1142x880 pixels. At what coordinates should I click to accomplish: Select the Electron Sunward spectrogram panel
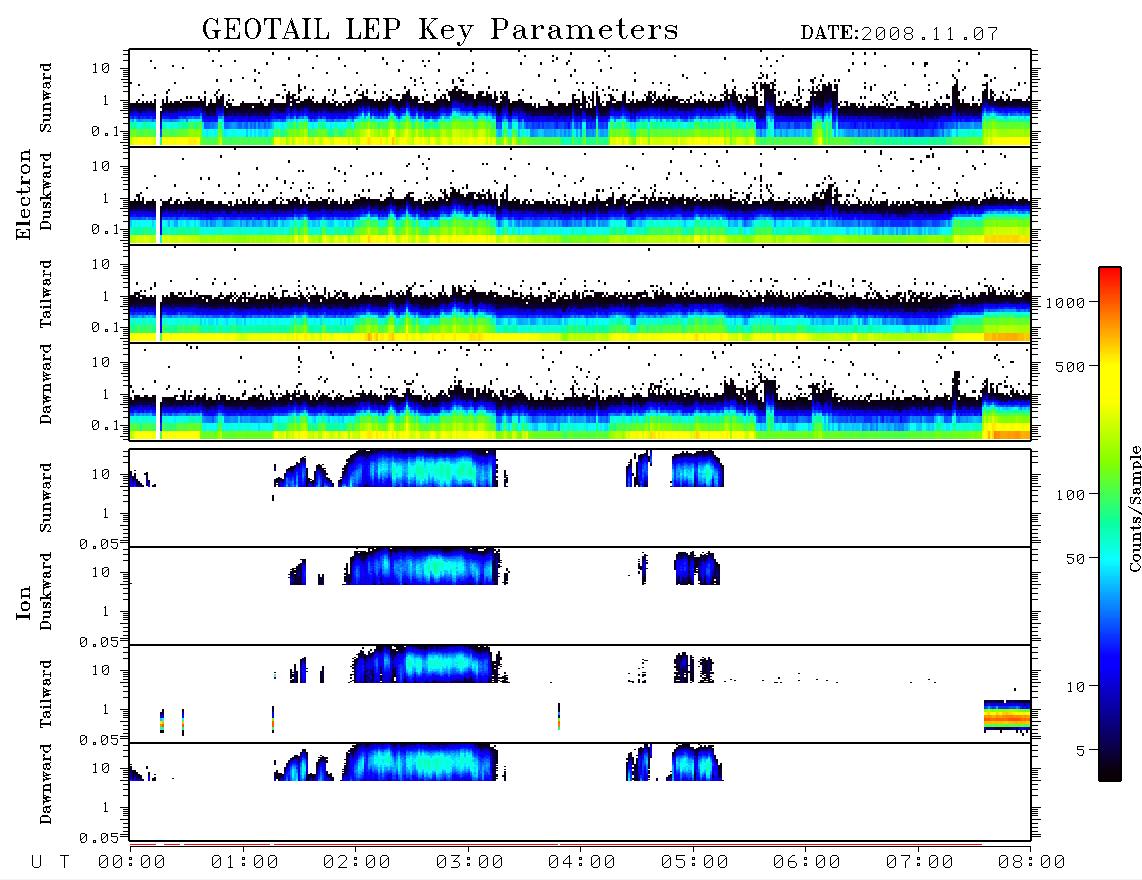[x=580, y=98]
